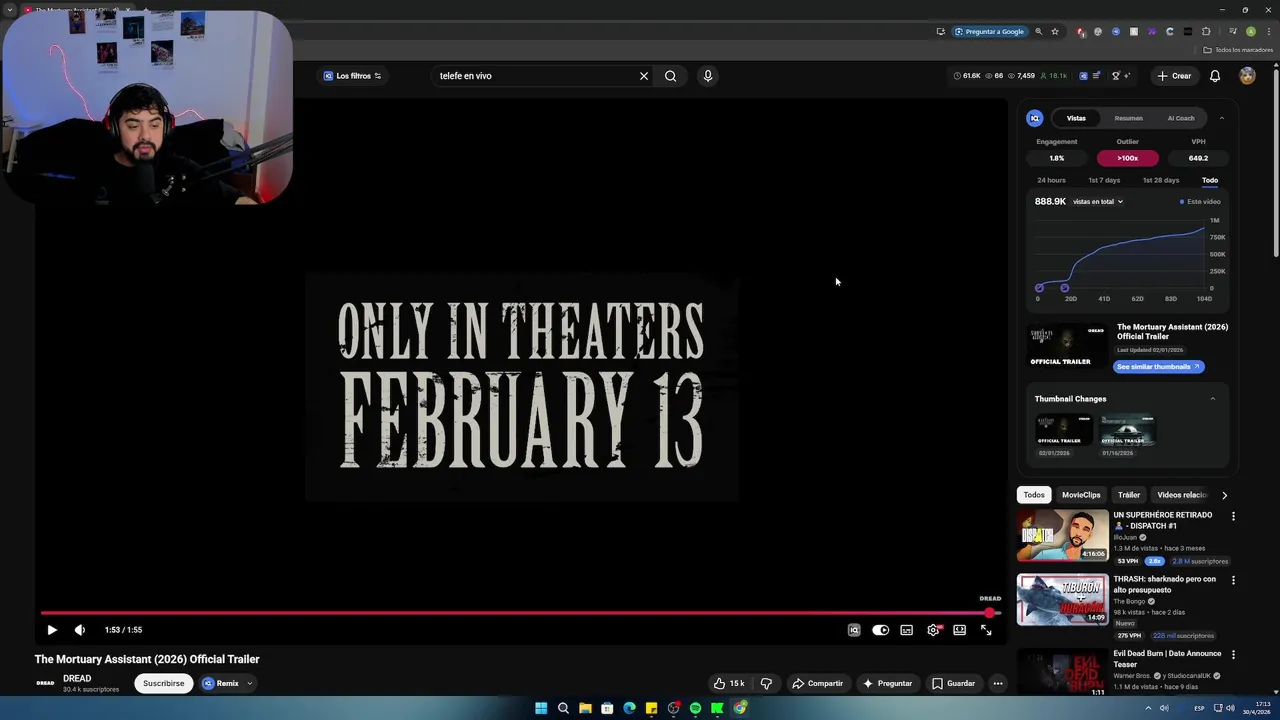Collapse the Thumbnail Changes section
The width and height of the screenshot is (1280, 720).
tap(1213, 399)
